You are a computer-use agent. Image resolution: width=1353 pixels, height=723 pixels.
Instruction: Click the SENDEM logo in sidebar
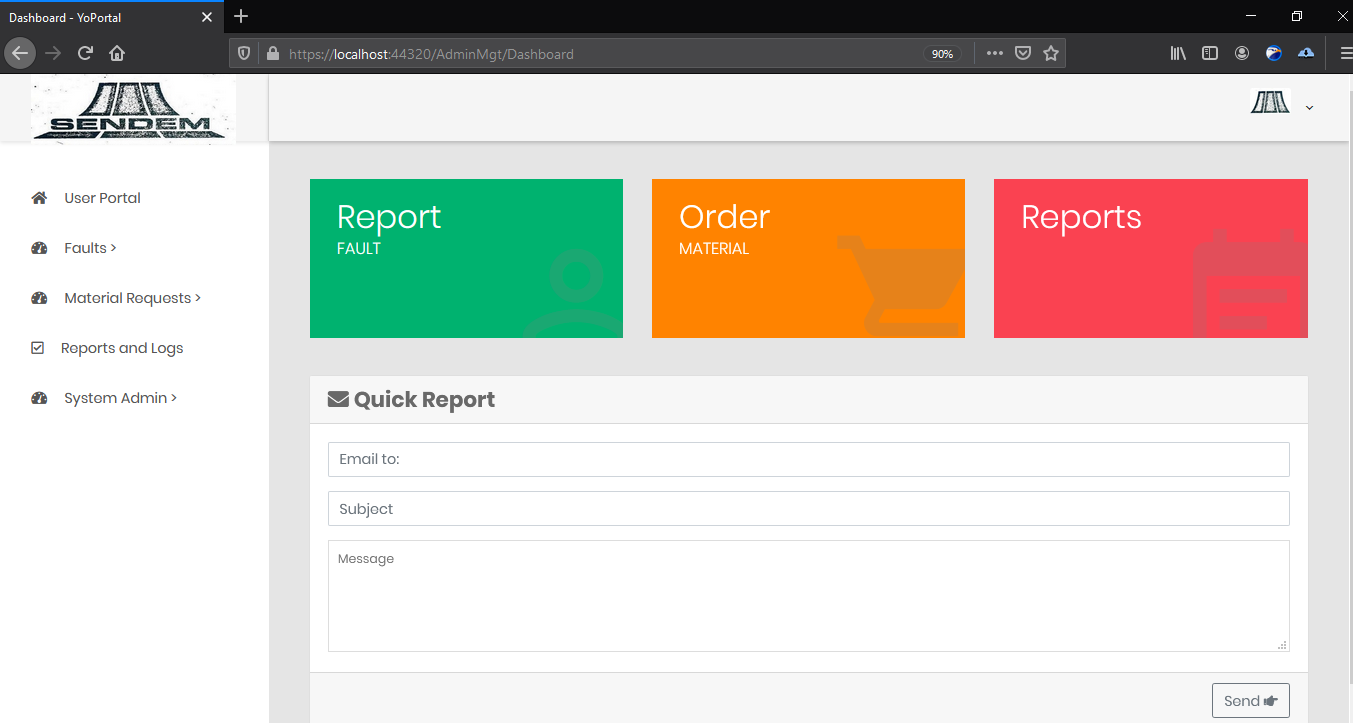[133, 110]
